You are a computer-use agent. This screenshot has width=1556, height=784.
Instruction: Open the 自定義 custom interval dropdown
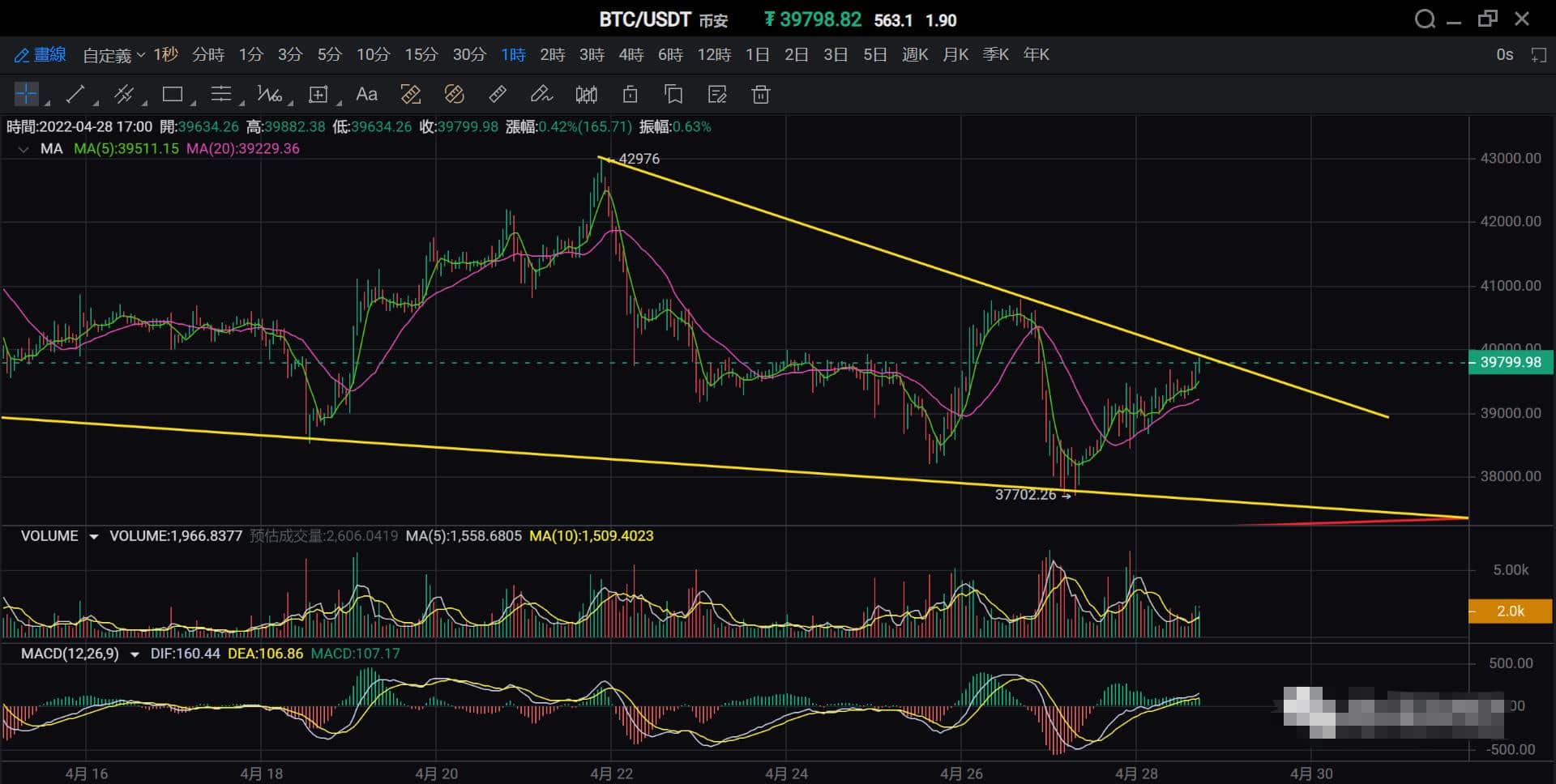coord(113,54)
